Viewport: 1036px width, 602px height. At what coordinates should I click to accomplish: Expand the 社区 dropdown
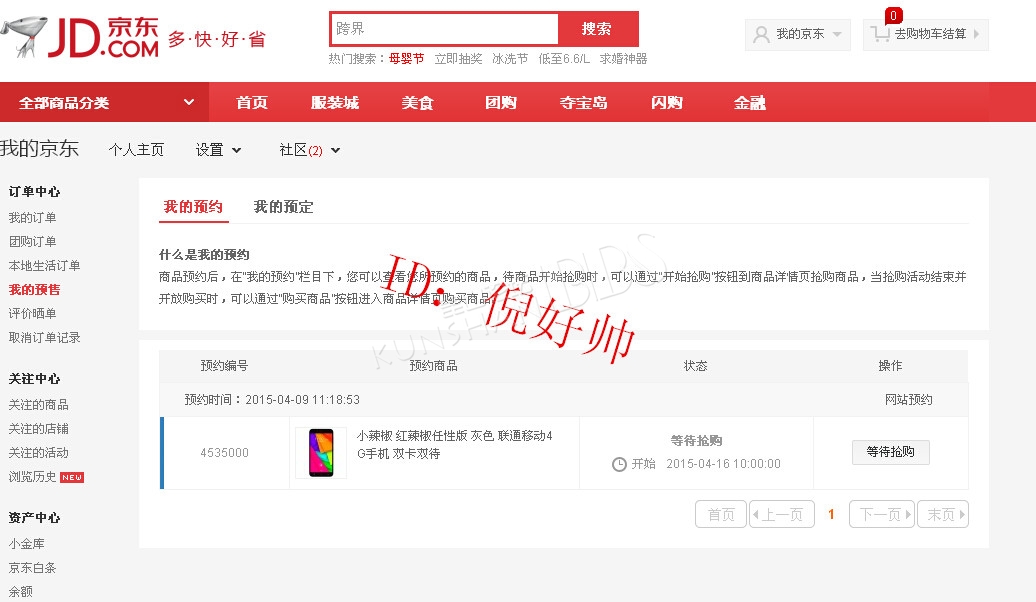tap(309, 150)
